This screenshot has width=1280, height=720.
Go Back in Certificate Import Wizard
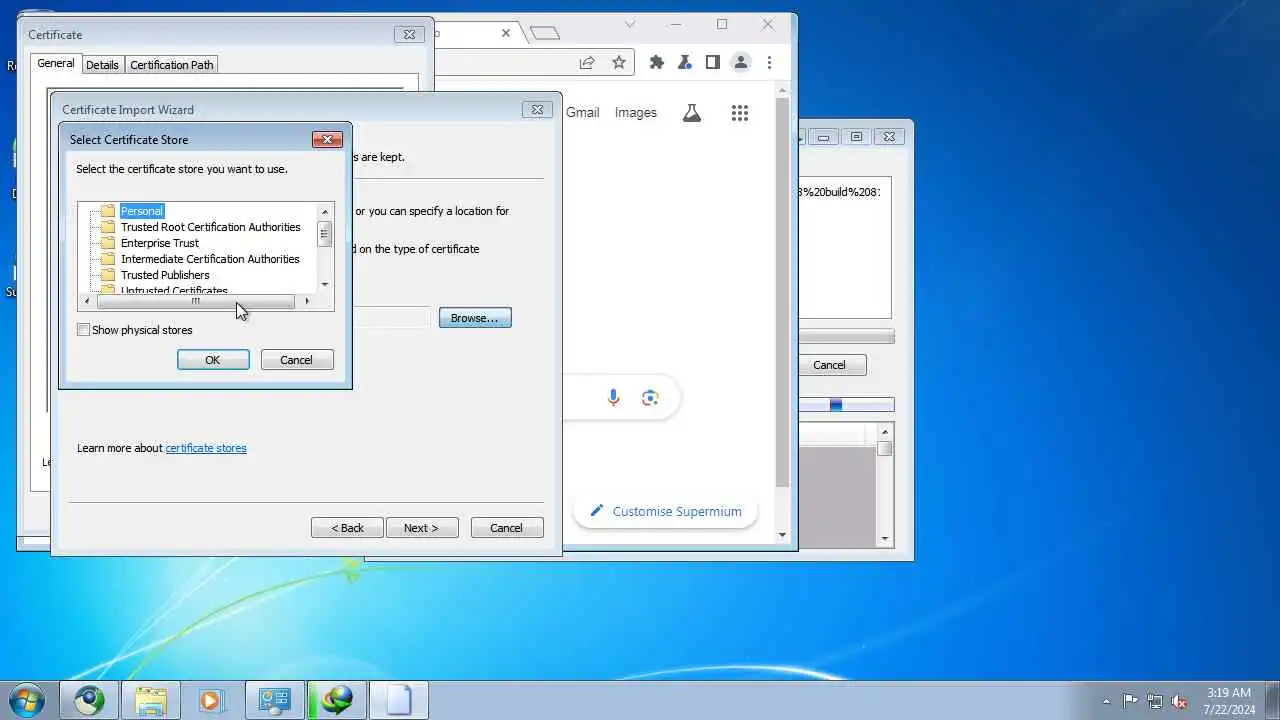(347, 528)
